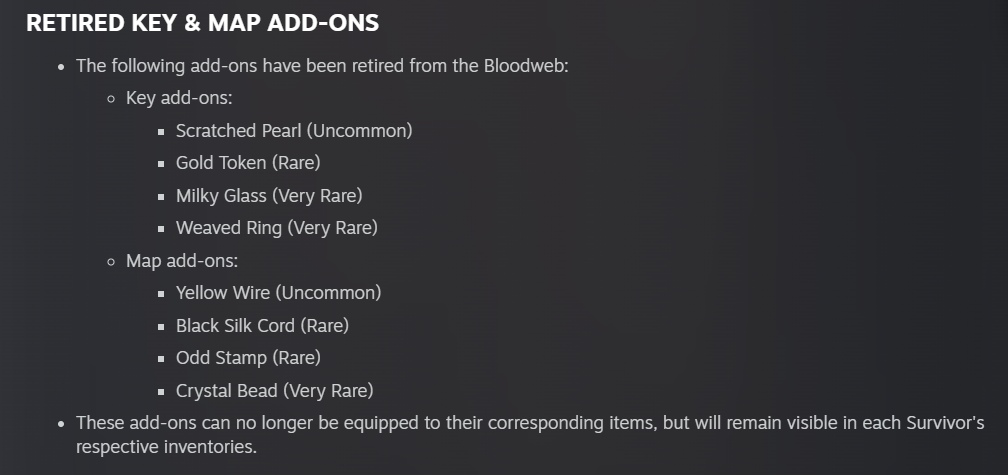Click the square bullet before Scratched Pearl
1008x475 pixels.
tap(161, 131)
